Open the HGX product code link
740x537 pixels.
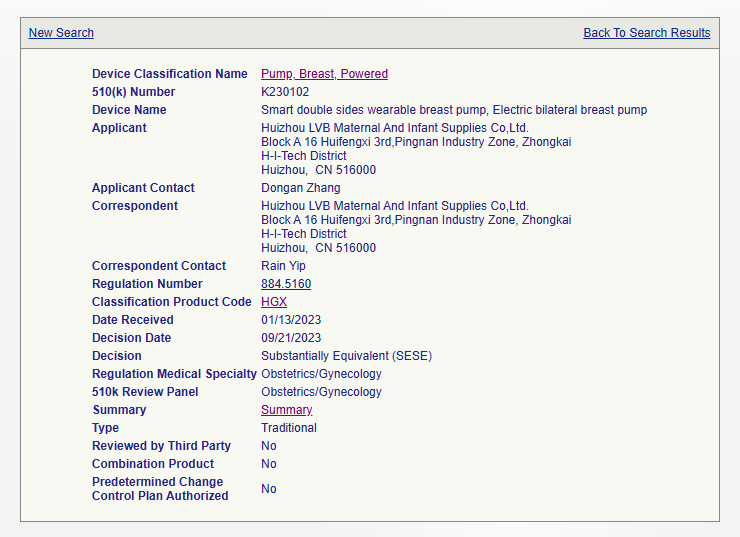click(274, 302)
